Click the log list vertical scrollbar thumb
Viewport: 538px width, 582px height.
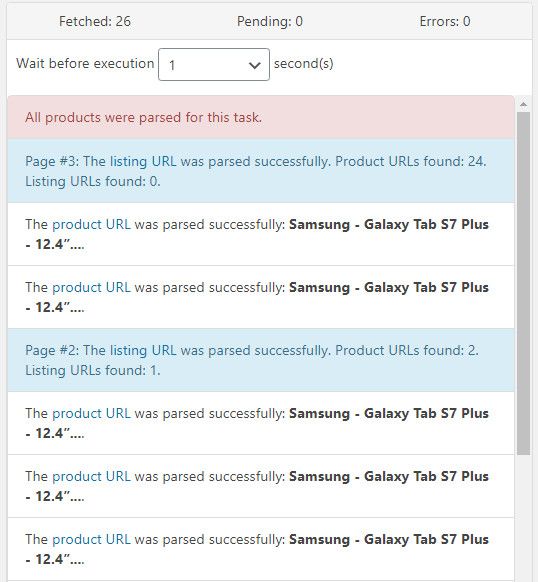(x=524, y=283)
